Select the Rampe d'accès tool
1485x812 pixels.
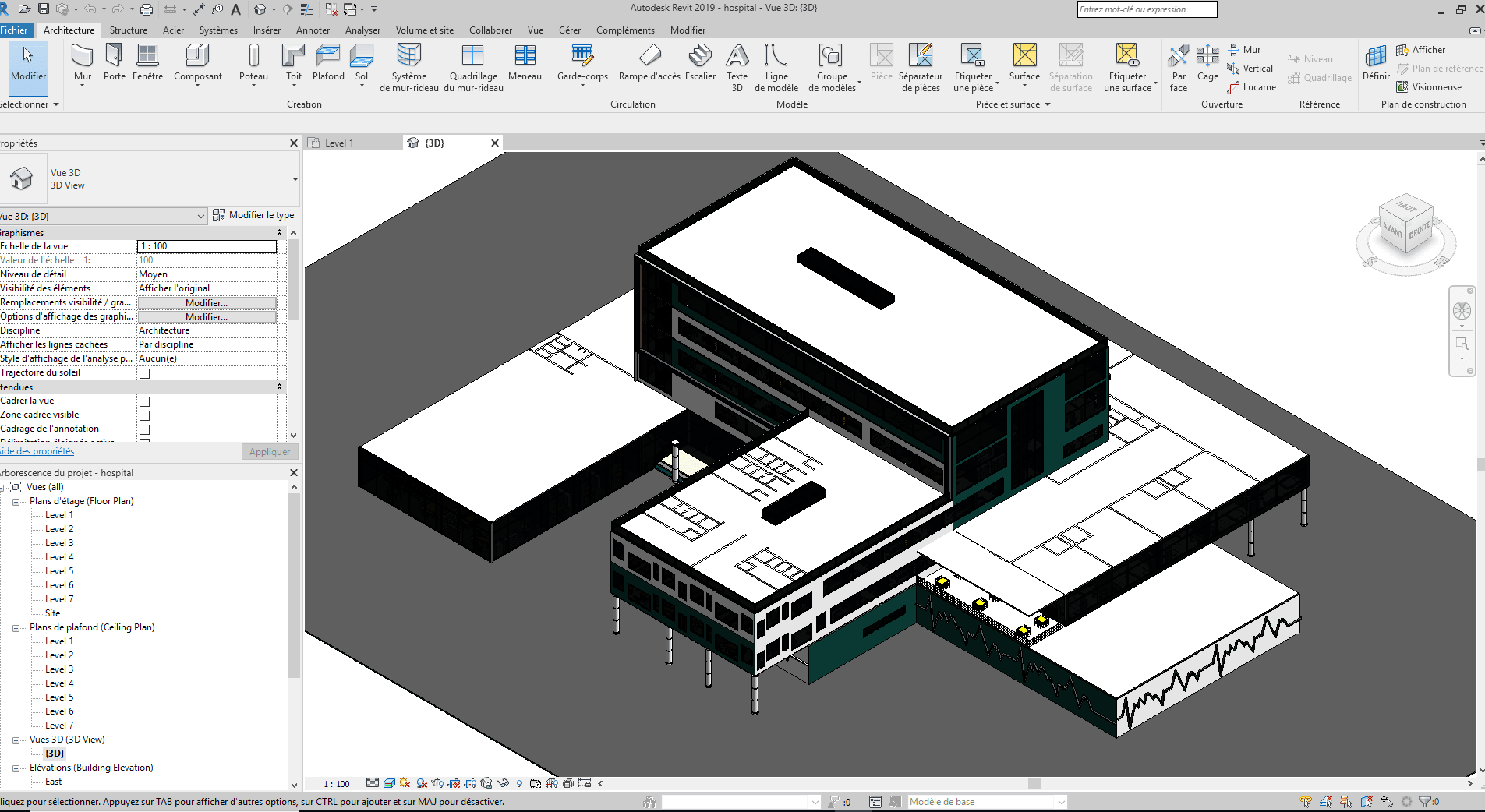(x=649, y=62)
